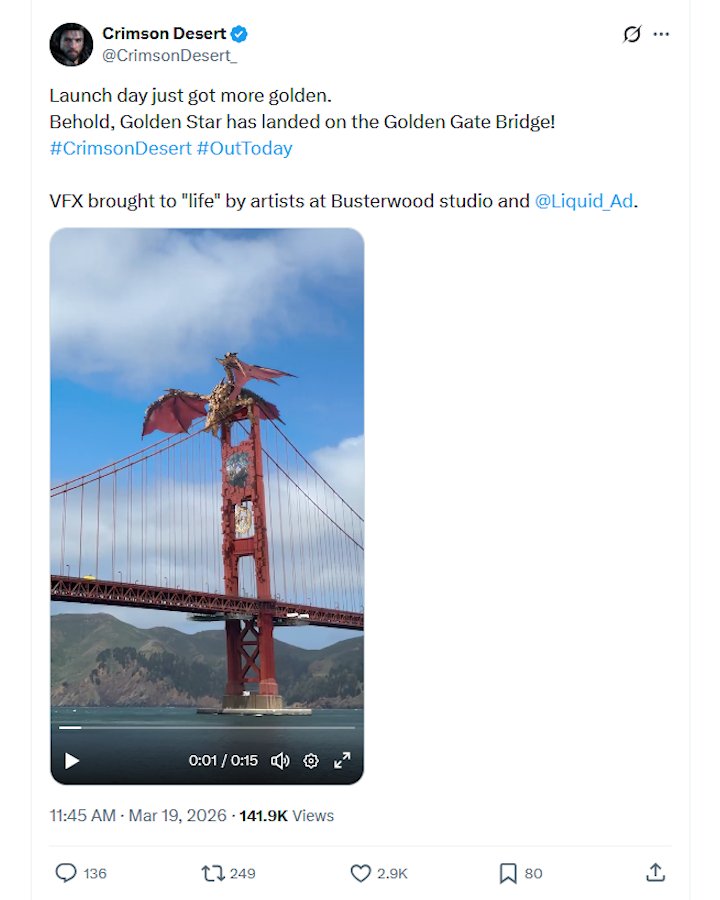Open video settings gear
Viewport: 720px width, 900px height.
[x=311, y=761]
